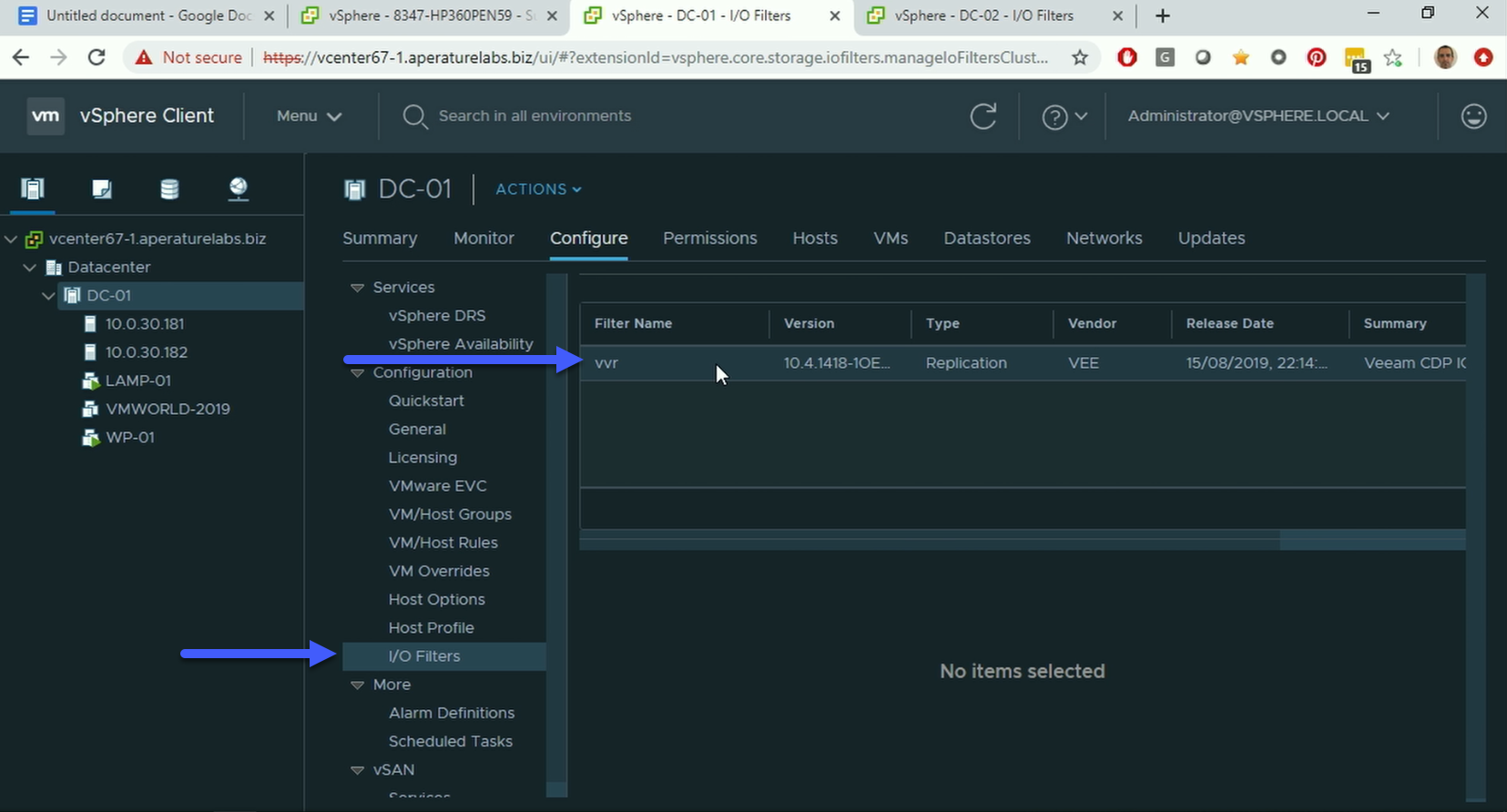Click the vSphere Client vm logo
Screen dimensions: 1507x812
[46, 116]
